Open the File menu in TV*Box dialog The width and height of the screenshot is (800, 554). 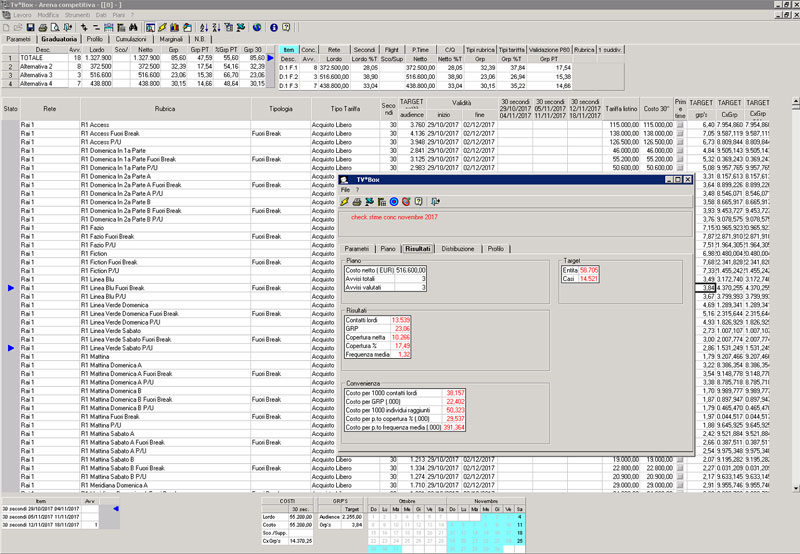345,189
